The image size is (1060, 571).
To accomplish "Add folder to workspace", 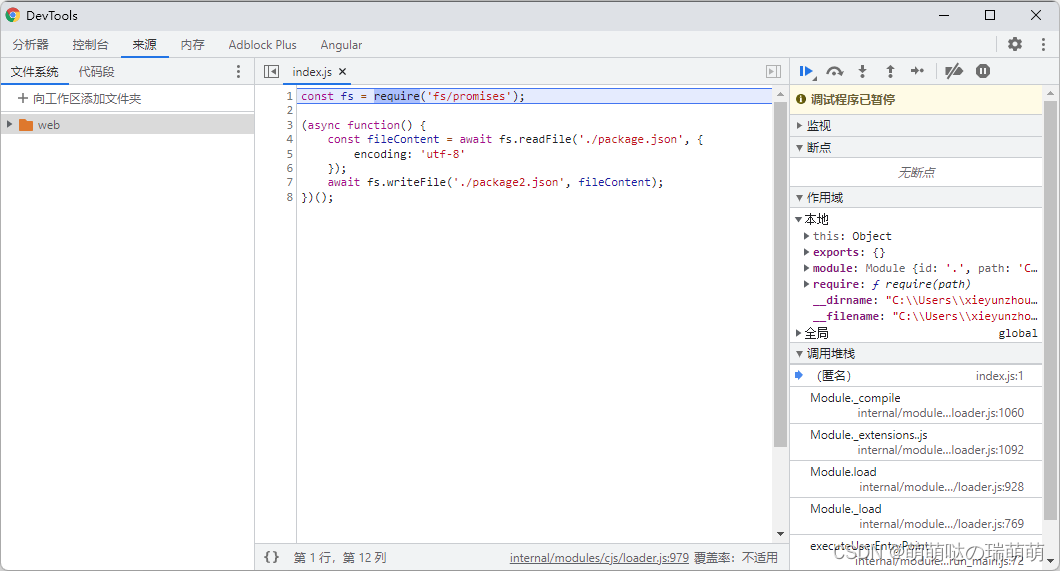I will coord(80,99).
